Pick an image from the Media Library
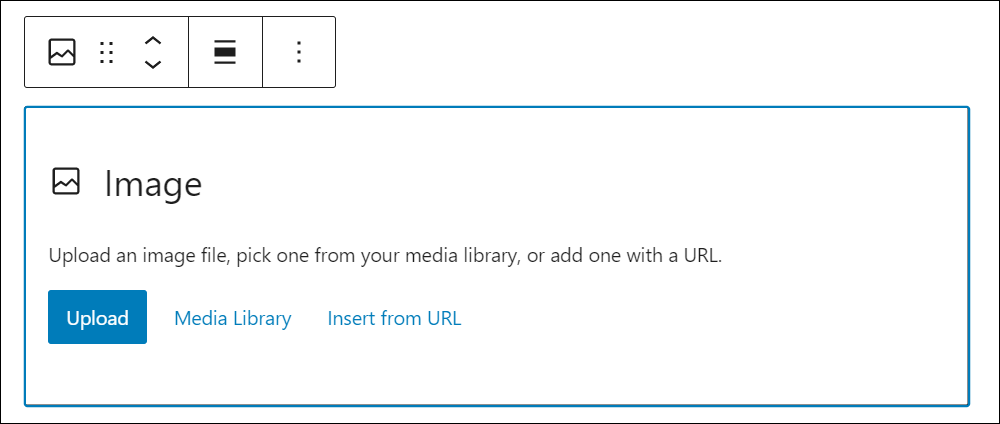Viewport: 1000px width, 424px height. point(233,318)
